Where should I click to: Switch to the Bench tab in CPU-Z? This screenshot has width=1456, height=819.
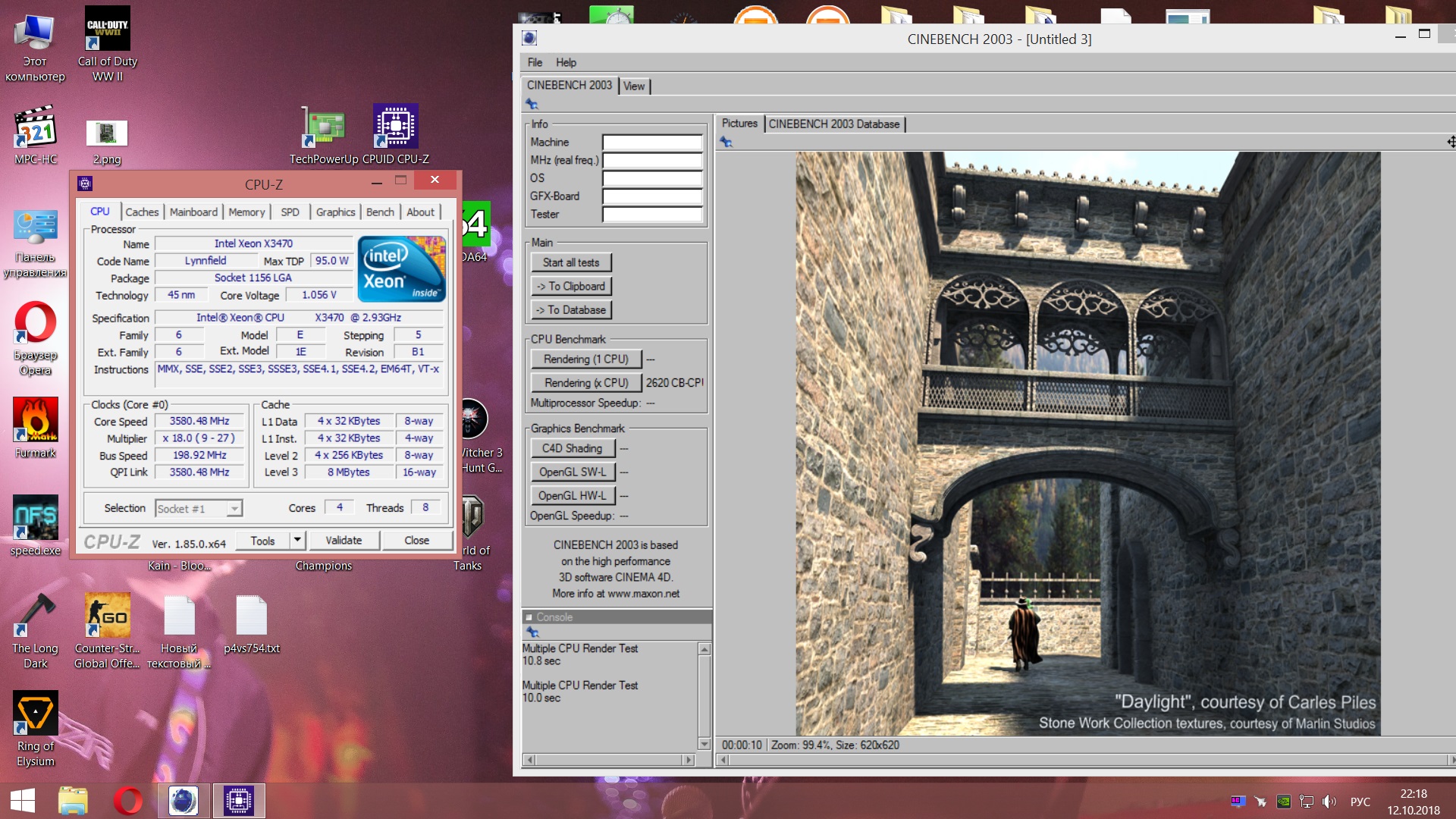pyautogui.click(x=380, y=212)
